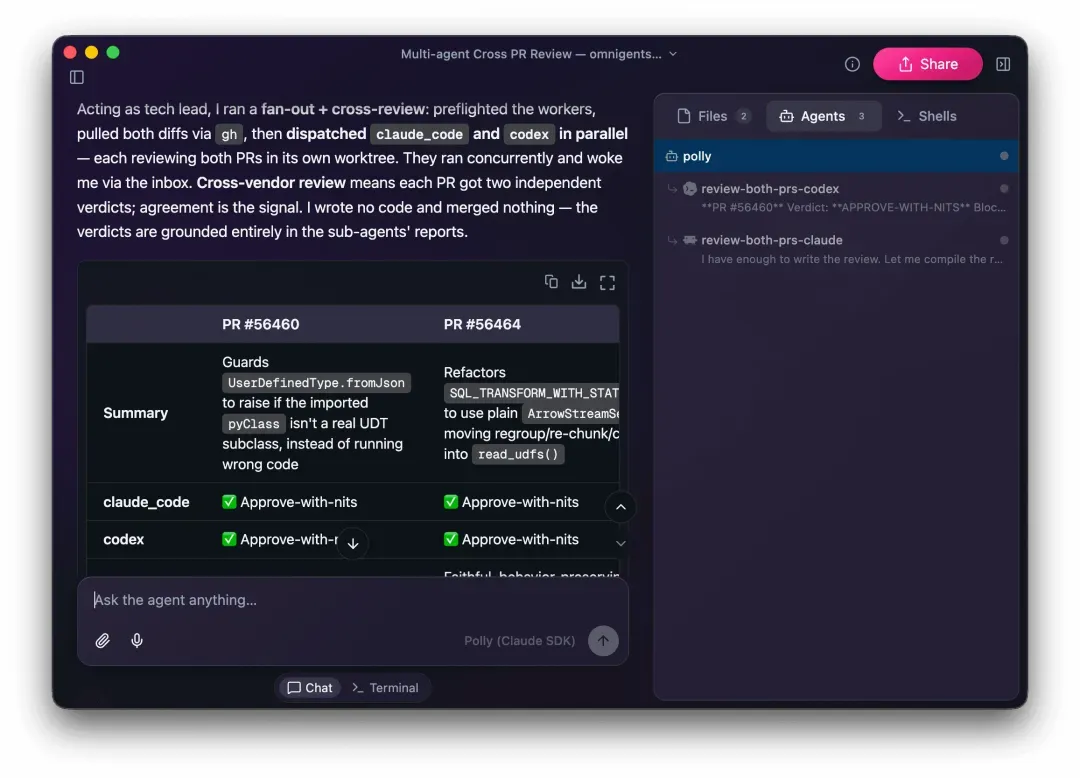Download the table with the download icon

pos(579,282)
